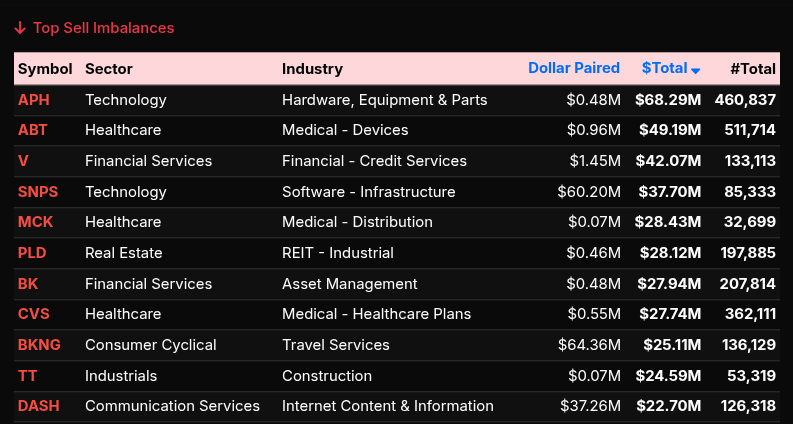
Task: Open the APH ticker link
Action: pos(34,100)
